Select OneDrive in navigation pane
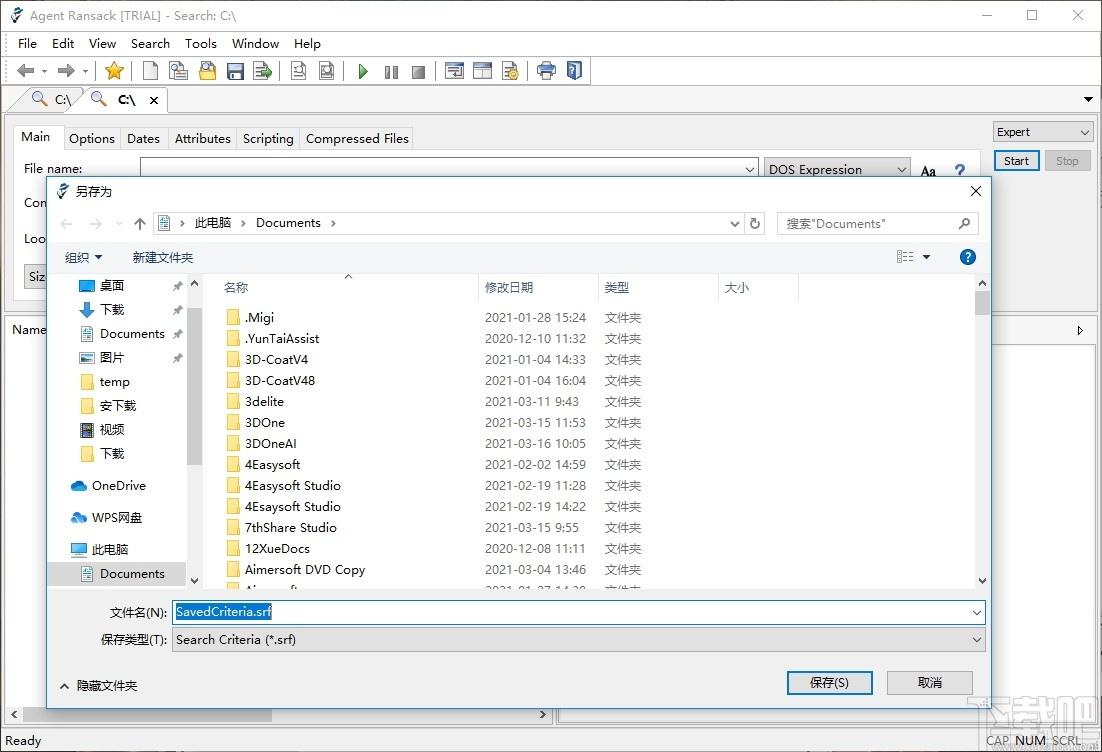 click(108, 486)
